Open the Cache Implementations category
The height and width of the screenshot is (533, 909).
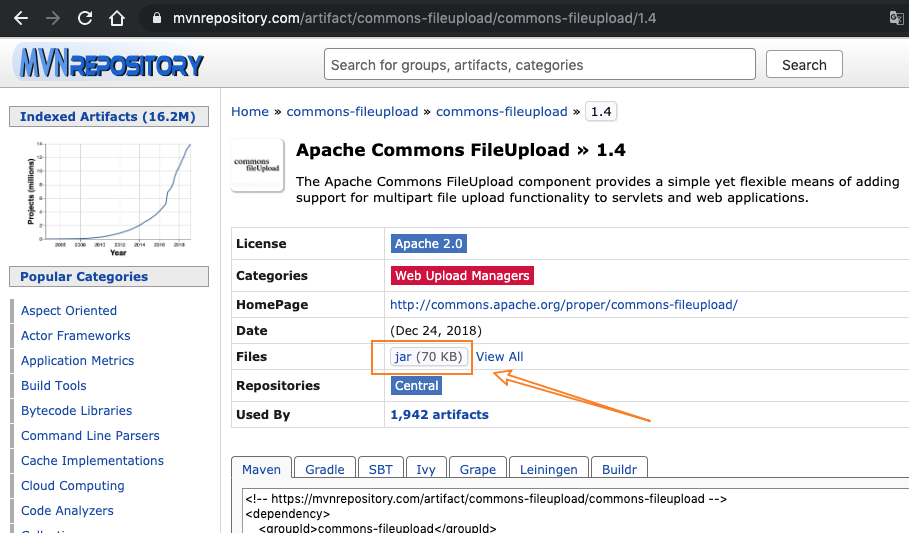92,461
